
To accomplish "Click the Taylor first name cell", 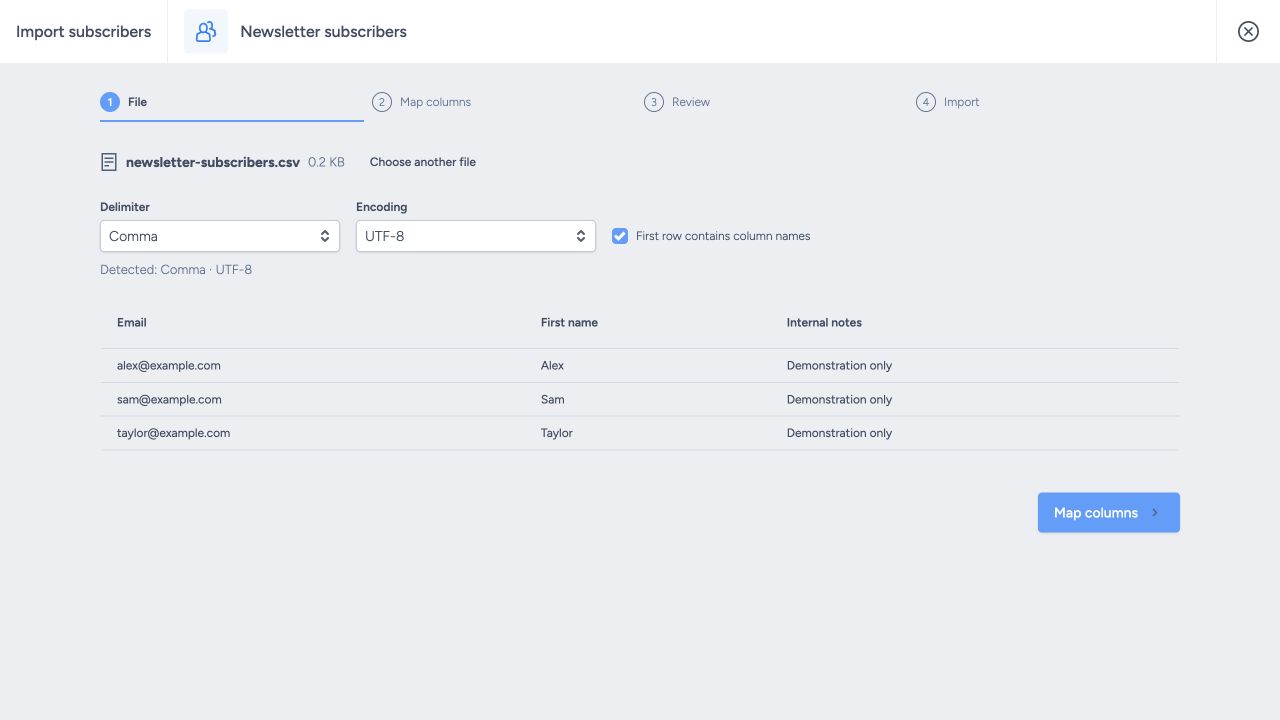I will [x=557, y=434].
